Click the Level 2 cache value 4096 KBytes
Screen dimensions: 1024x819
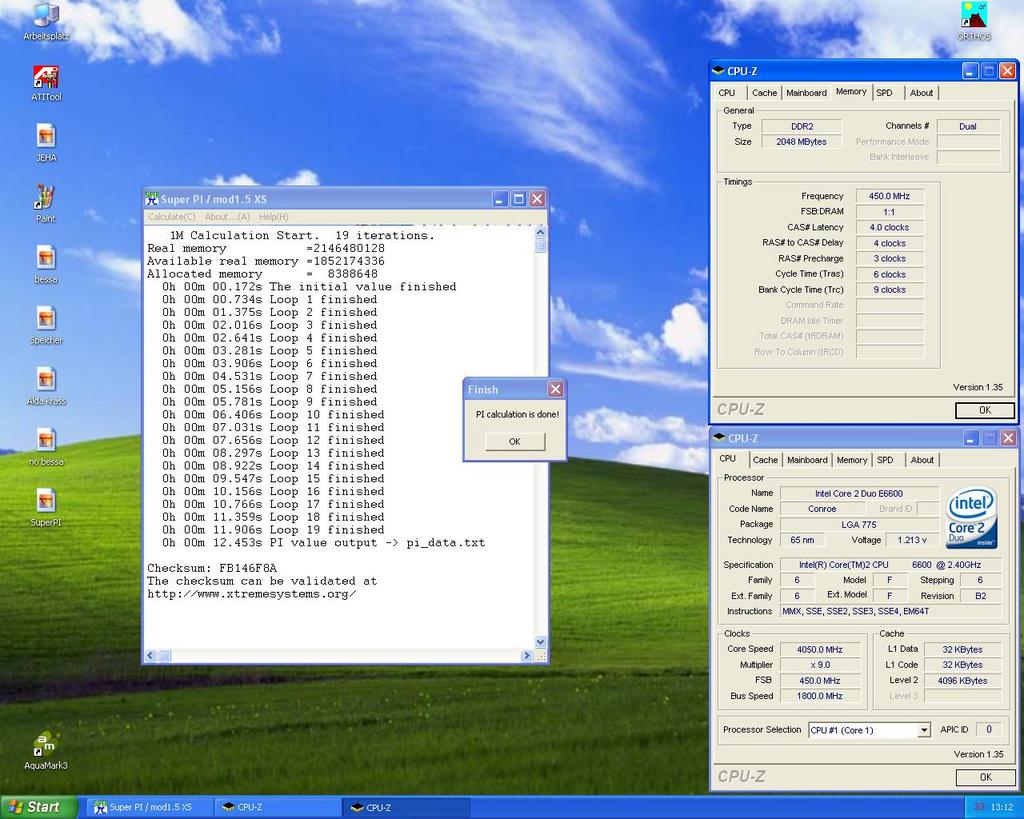pyautogui.click(x=963, y=681)
